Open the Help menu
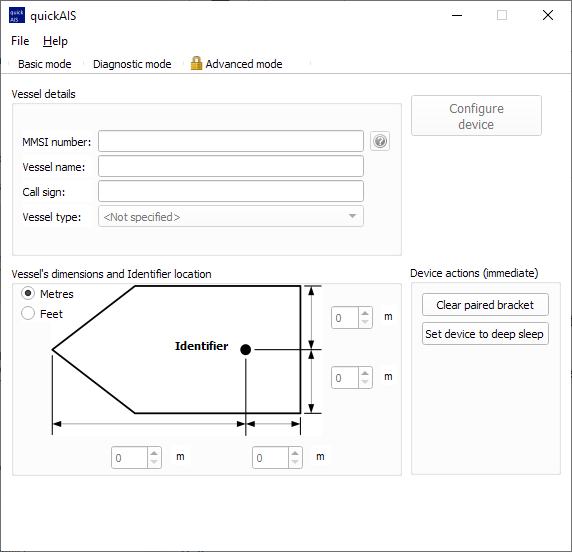572x552 pixels. click(55, 41)
